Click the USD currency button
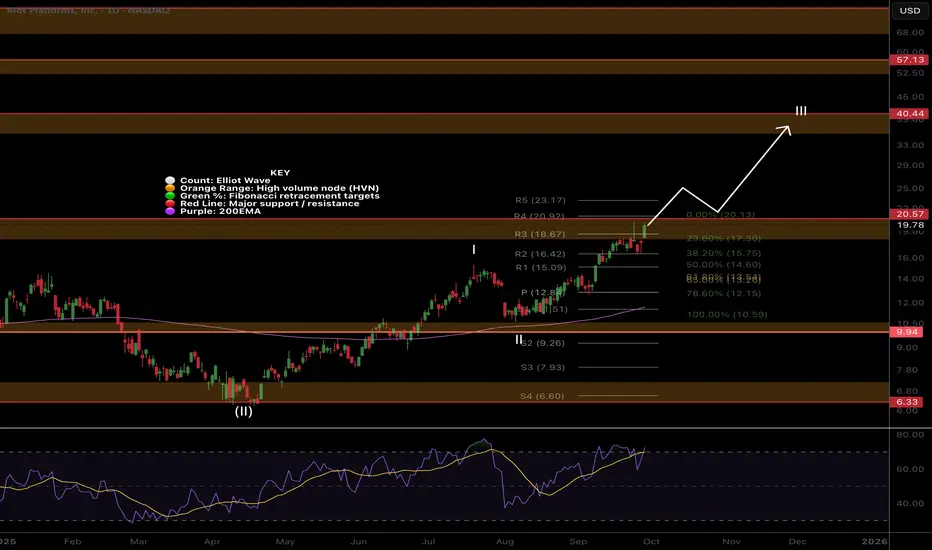Image resolution: width=932 pixels, height=550 pixels. pos(909,11)
